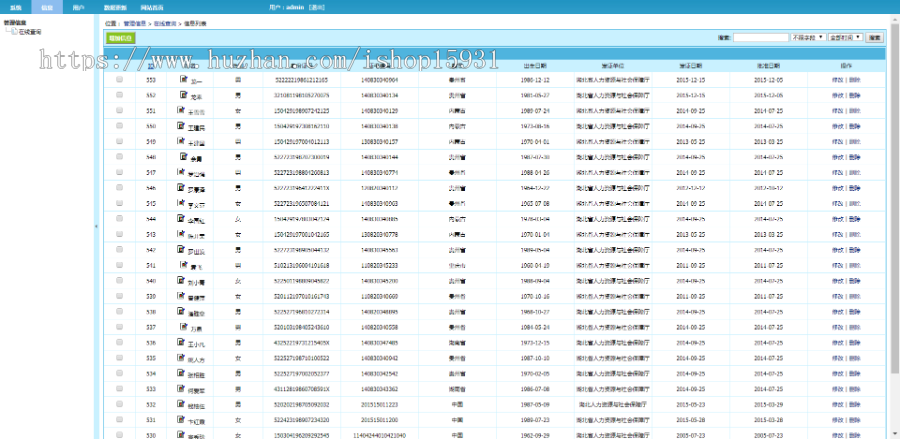Click the edit icon in row 541

(x=184, y=265)
